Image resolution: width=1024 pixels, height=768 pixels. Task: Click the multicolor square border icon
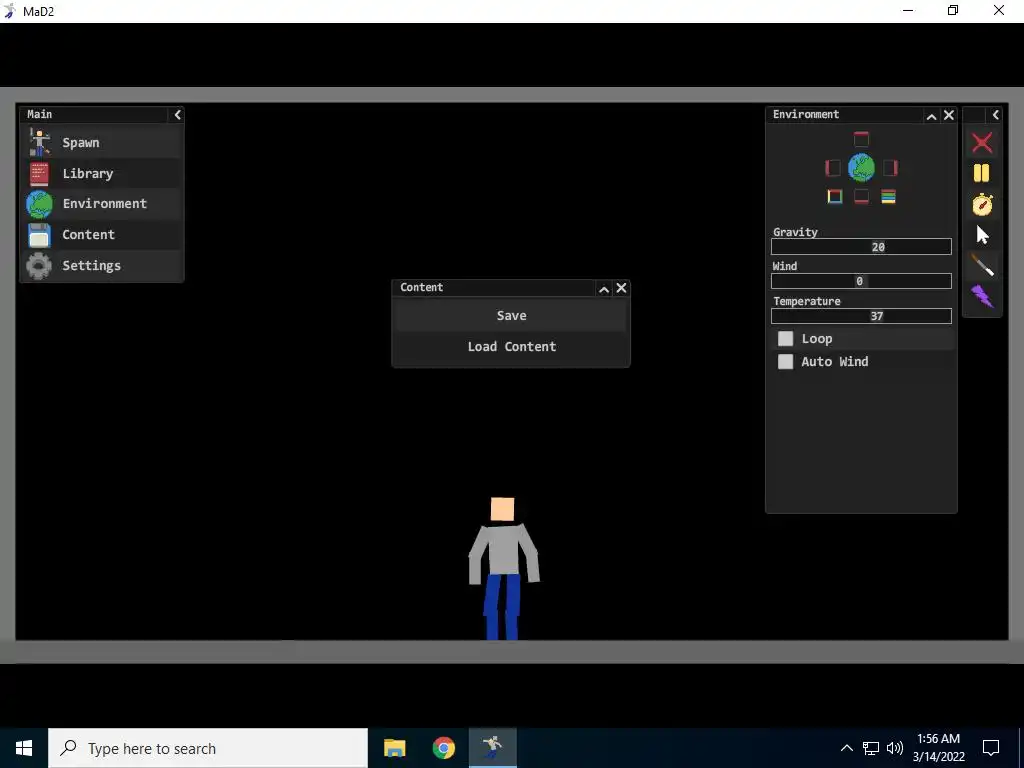834,197
